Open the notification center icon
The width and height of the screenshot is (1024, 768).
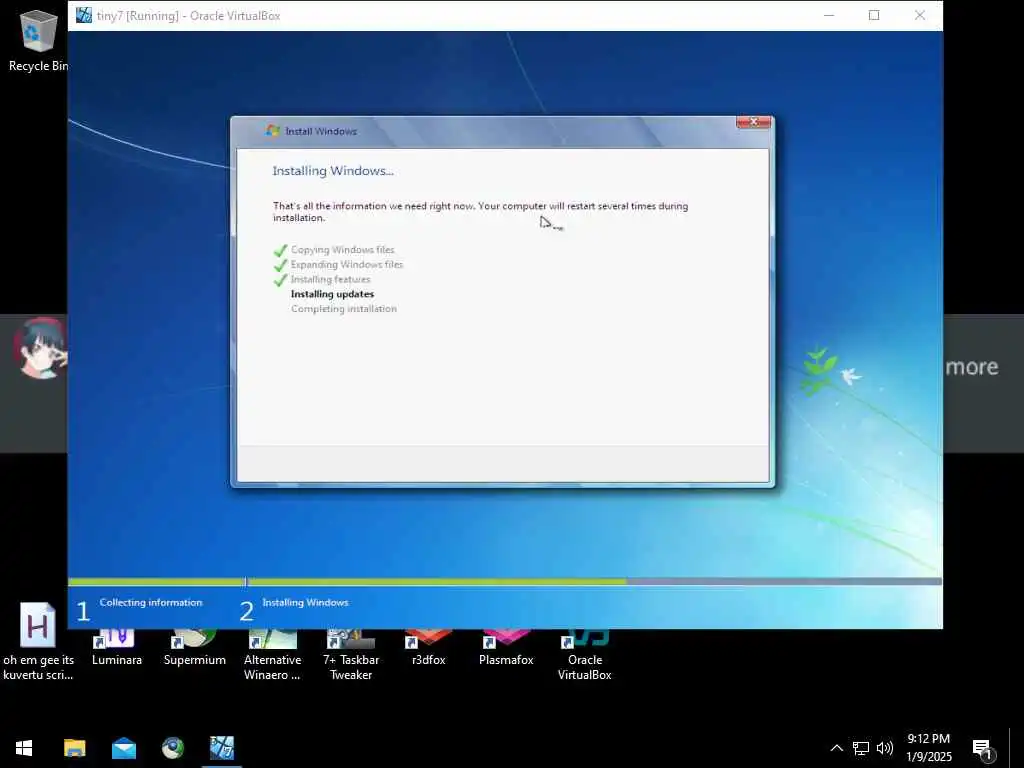pyautogui.click(x=982, y=749)
